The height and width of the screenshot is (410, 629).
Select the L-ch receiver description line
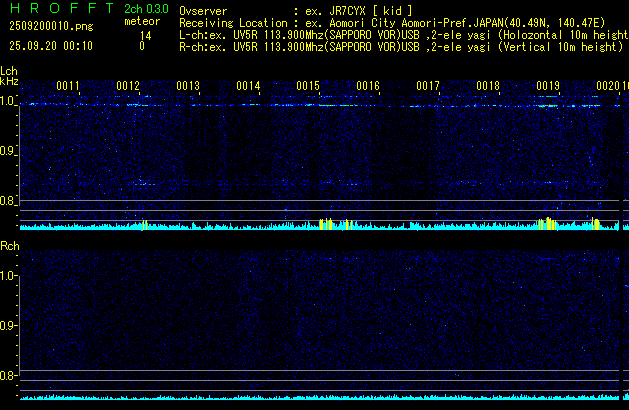pos(403,34)
